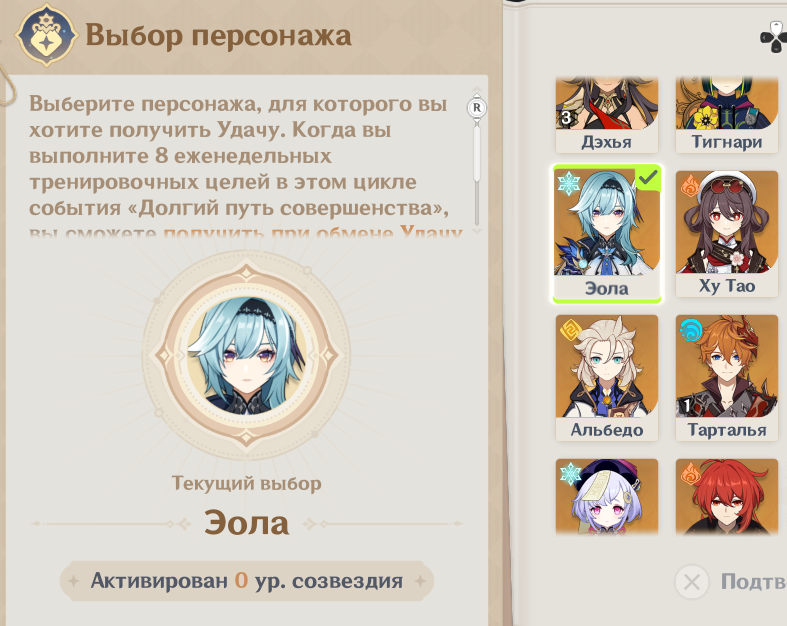
Task: Click the description text scrollbar
Action: click(x=477, y=173)
